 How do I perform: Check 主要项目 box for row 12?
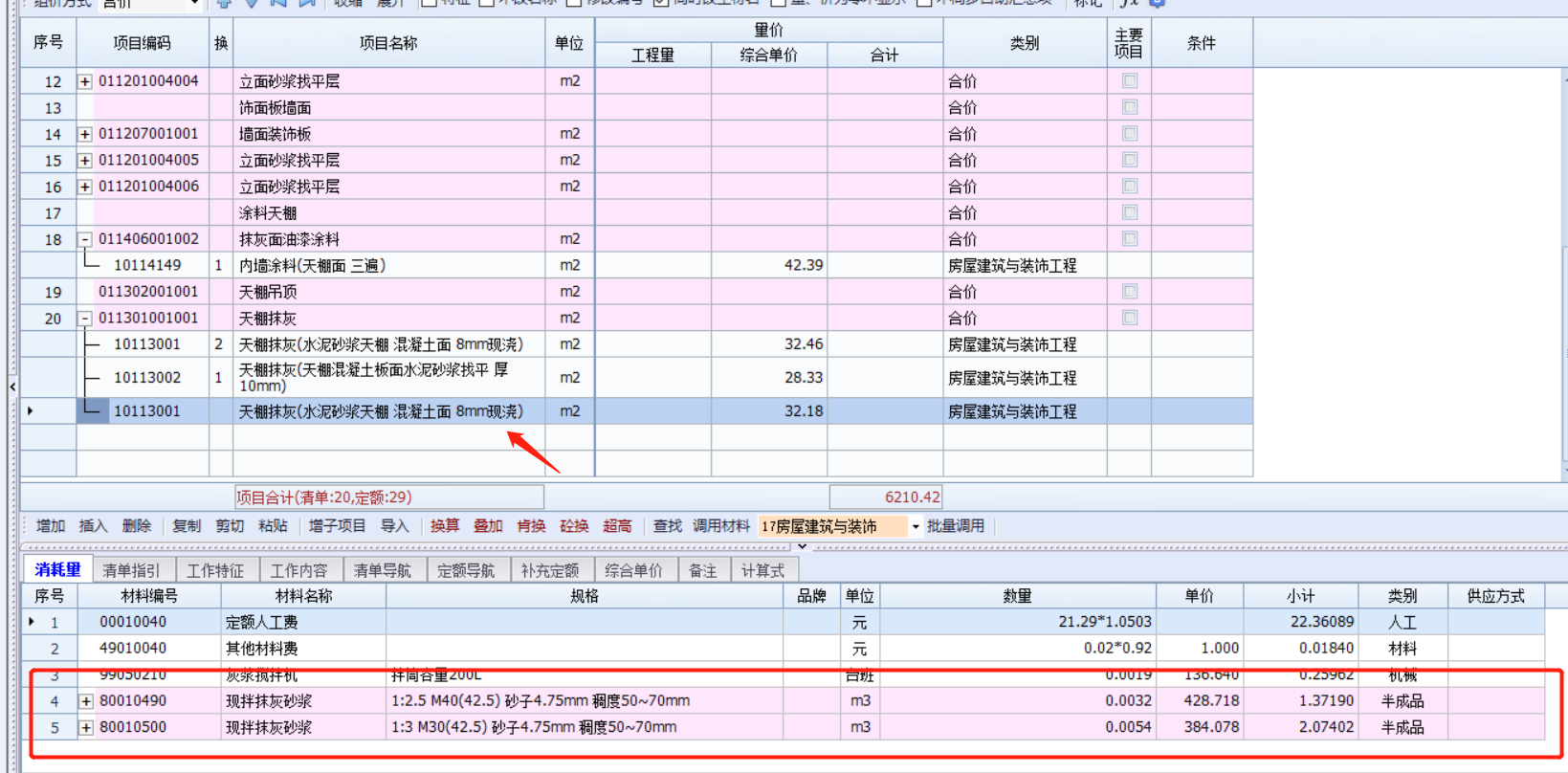coord(1130,81)
